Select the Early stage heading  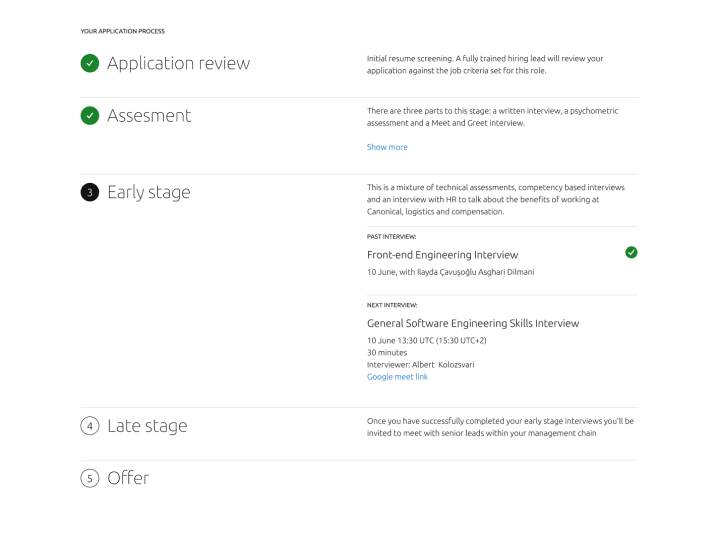(149, 192)
